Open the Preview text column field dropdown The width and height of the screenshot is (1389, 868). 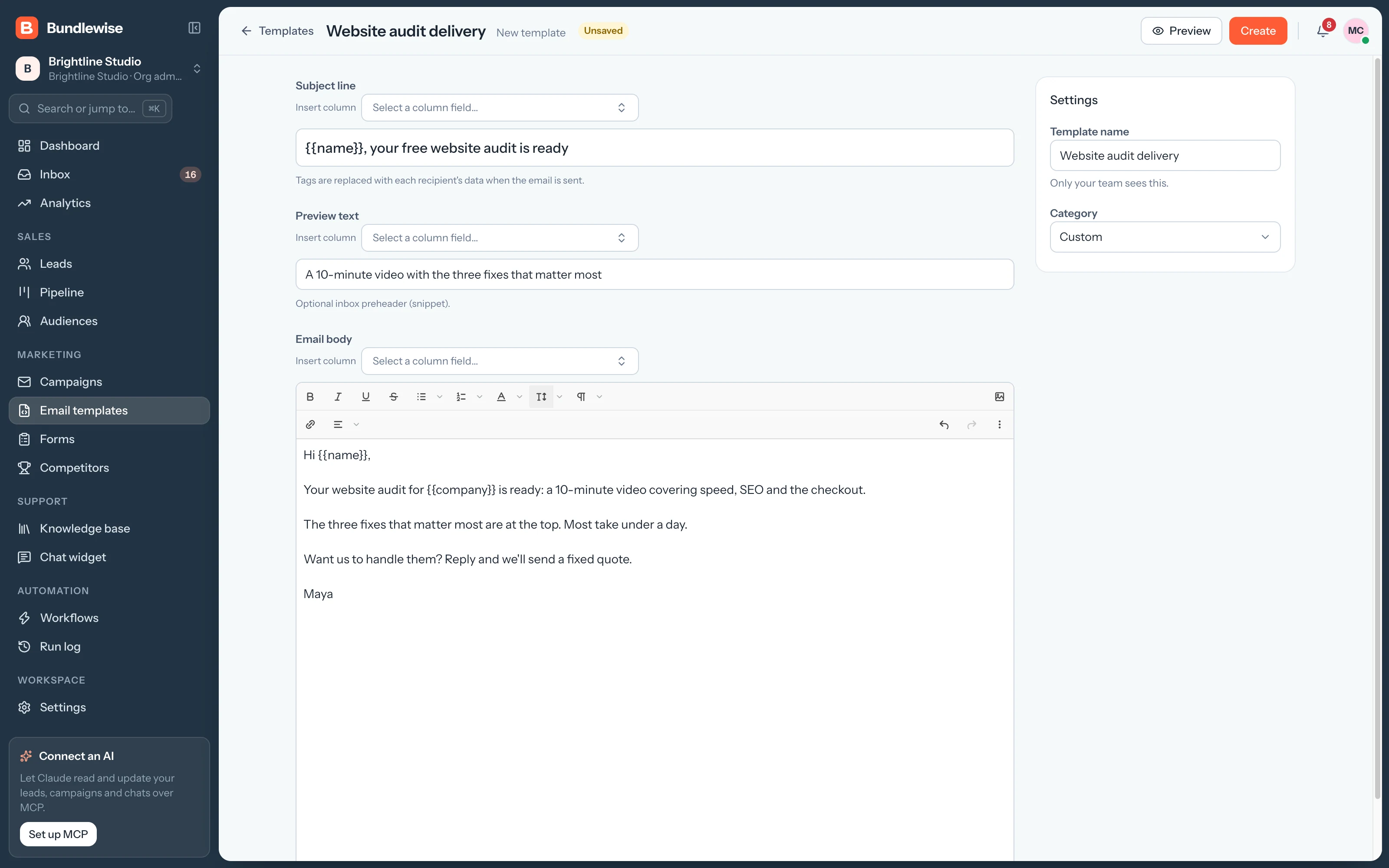click(x=499, y=238)
